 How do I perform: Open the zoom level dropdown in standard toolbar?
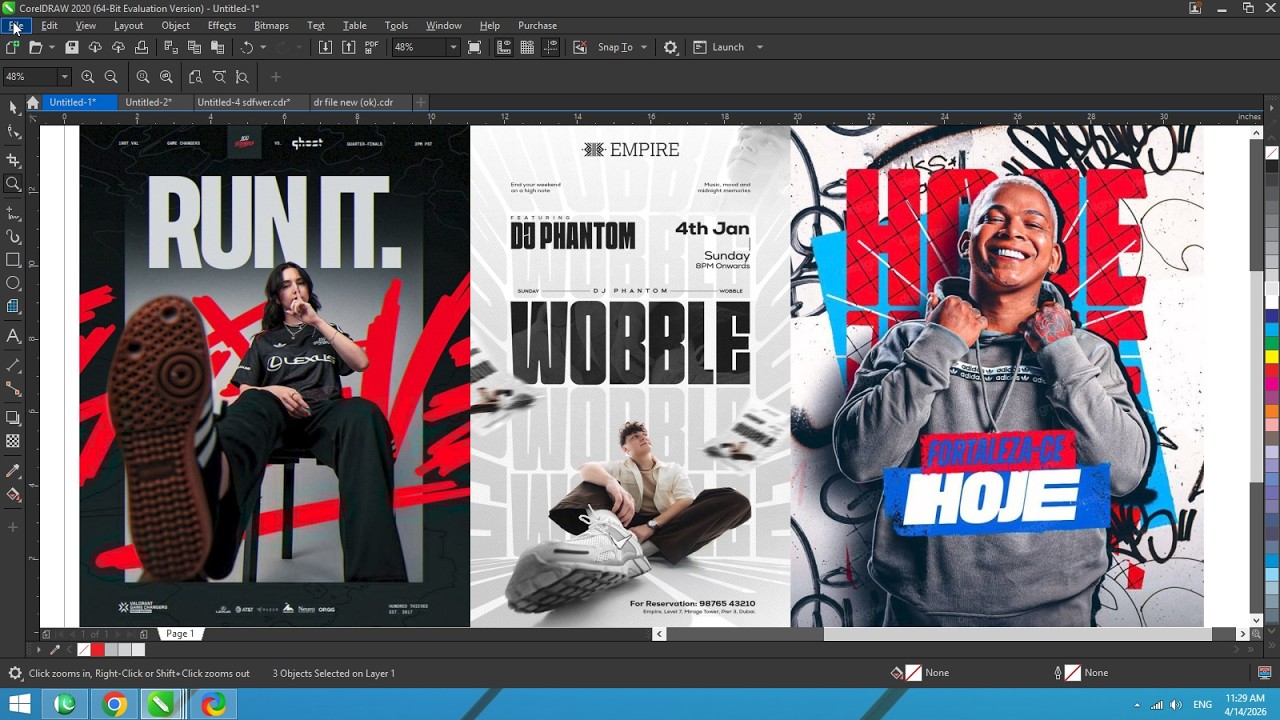tap(453, 47)
